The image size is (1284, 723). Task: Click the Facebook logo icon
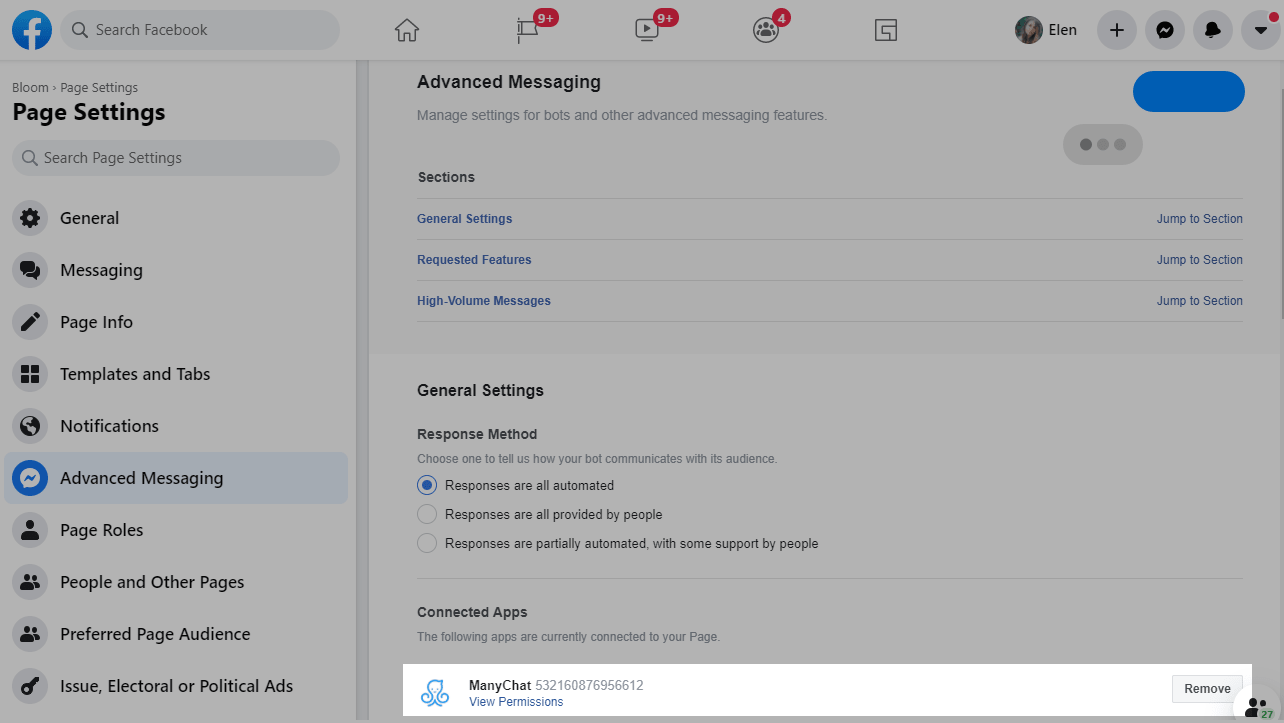(x=32, y=30)
